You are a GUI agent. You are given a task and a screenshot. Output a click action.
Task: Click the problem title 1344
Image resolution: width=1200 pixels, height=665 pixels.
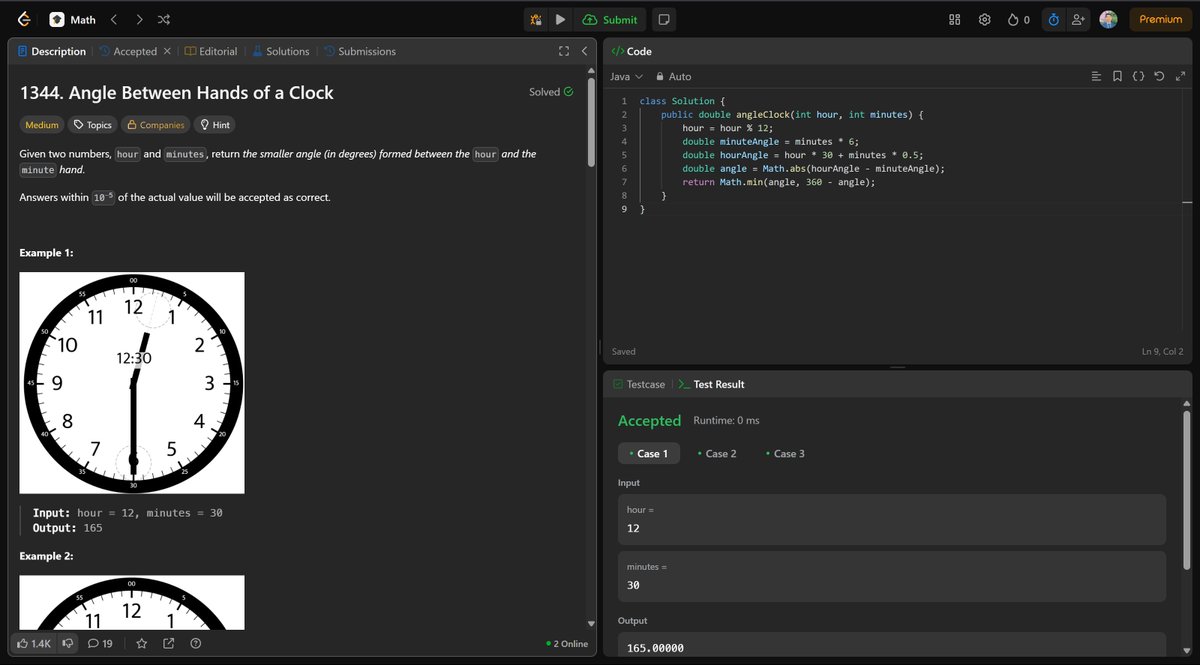tap(177, 92)
